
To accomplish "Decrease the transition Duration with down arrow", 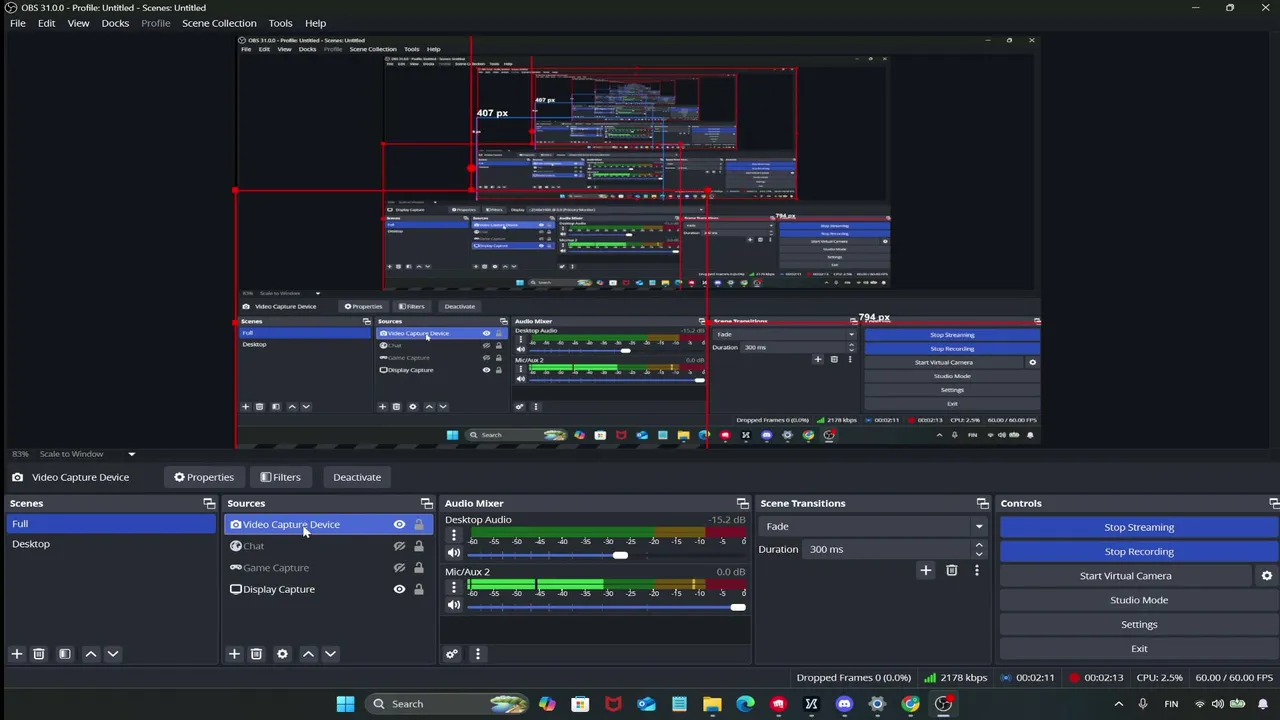I will 979,554.
